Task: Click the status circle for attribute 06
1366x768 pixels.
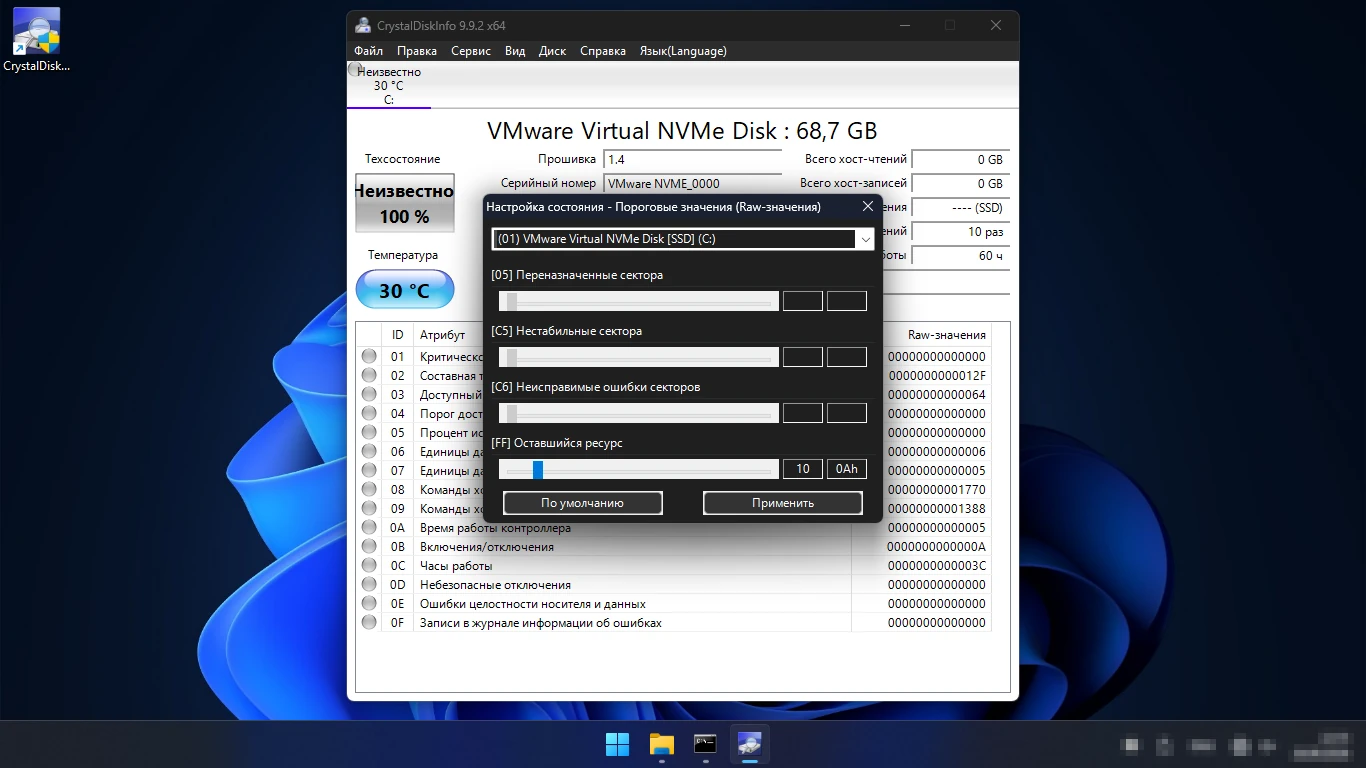Action: tap(369, 452)
